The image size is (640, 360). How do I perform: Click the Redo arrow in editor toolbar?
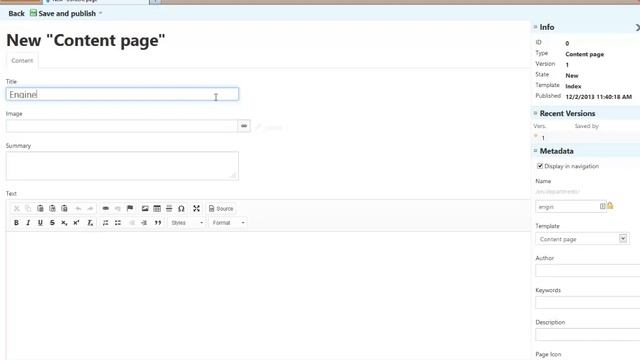tap(90, 209)
